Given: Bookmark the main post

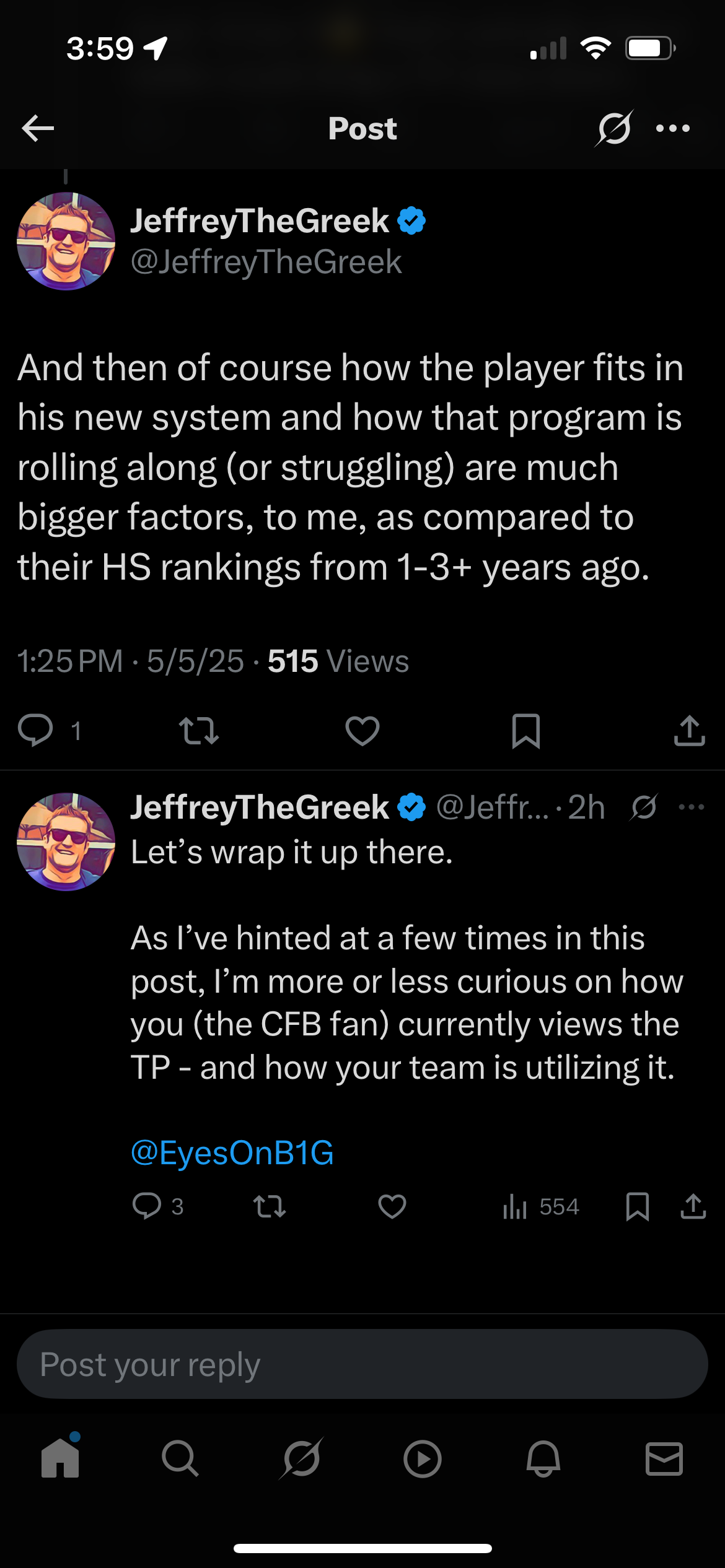Looking at the screenshot, I should 526,731.
